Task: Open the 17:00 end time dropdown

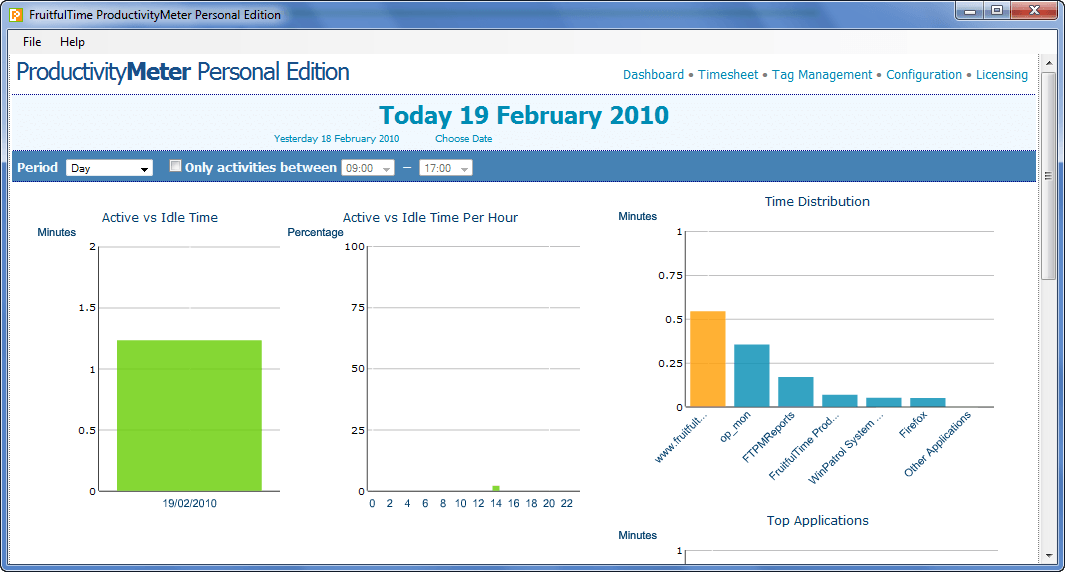Action: pyautogui.click(x=446, y=168)
